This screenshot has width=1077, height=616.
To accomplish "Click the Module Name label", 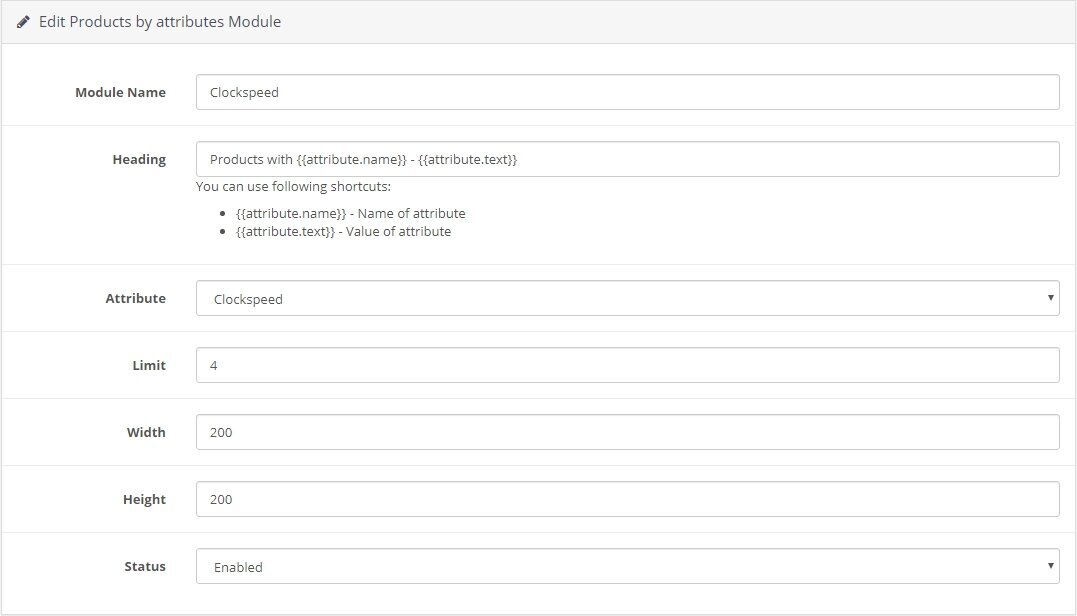I will click(120, 92).
